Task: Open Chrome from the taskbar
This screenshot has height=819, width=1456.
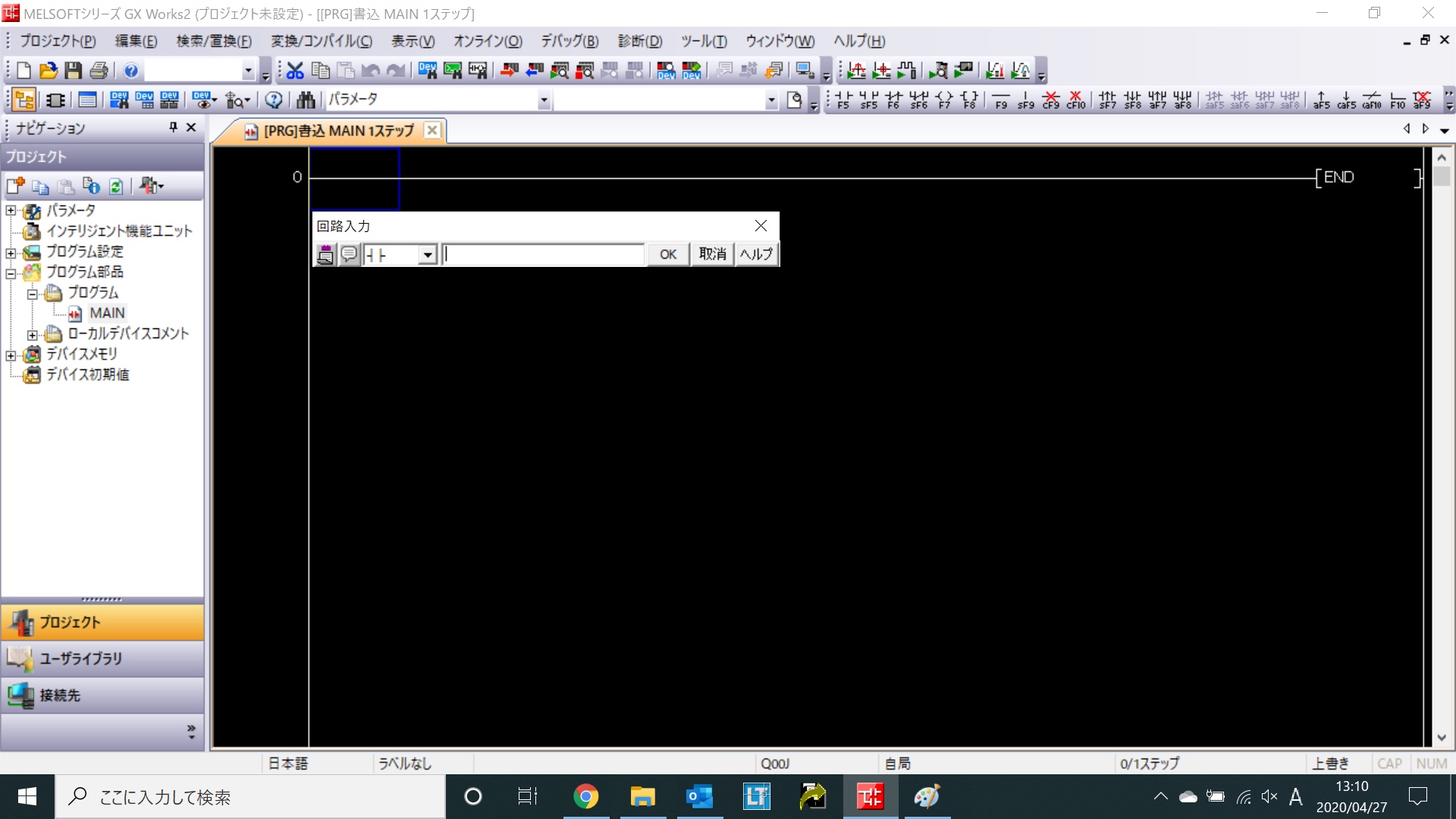Action: 585,796
